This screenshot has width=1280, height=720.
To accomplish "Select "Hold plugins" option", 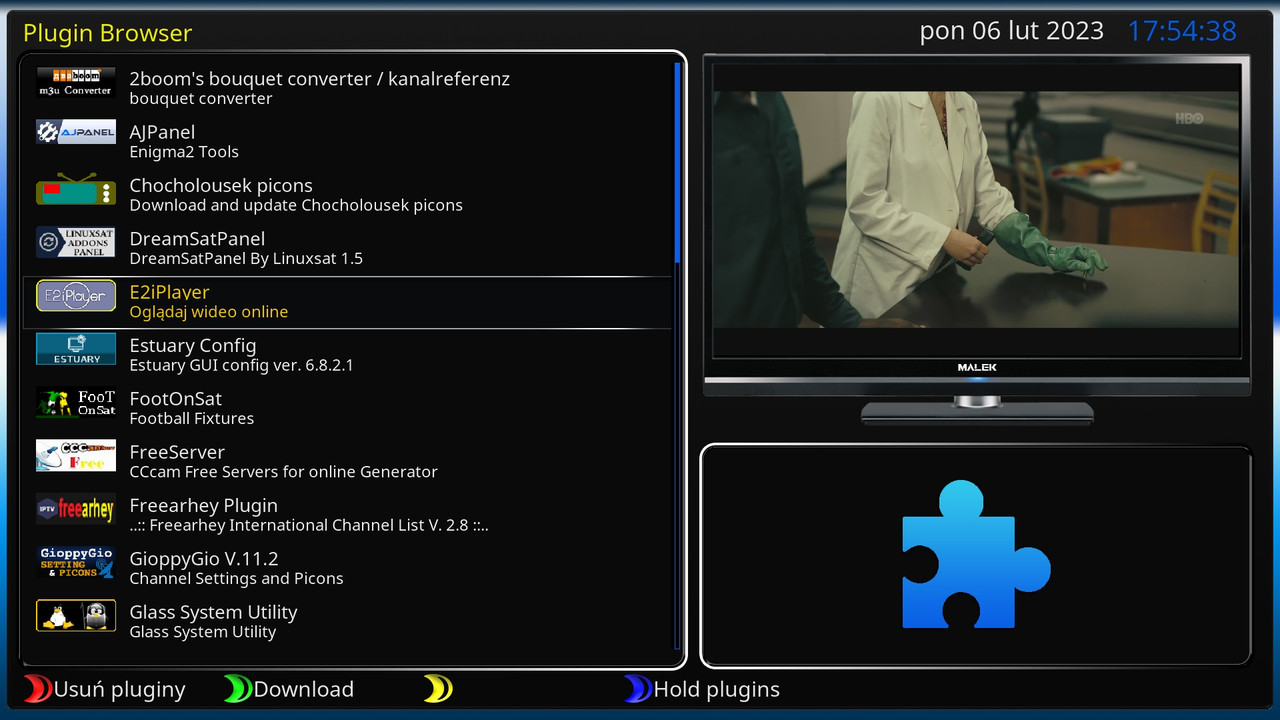I will (x=717, y=690).
